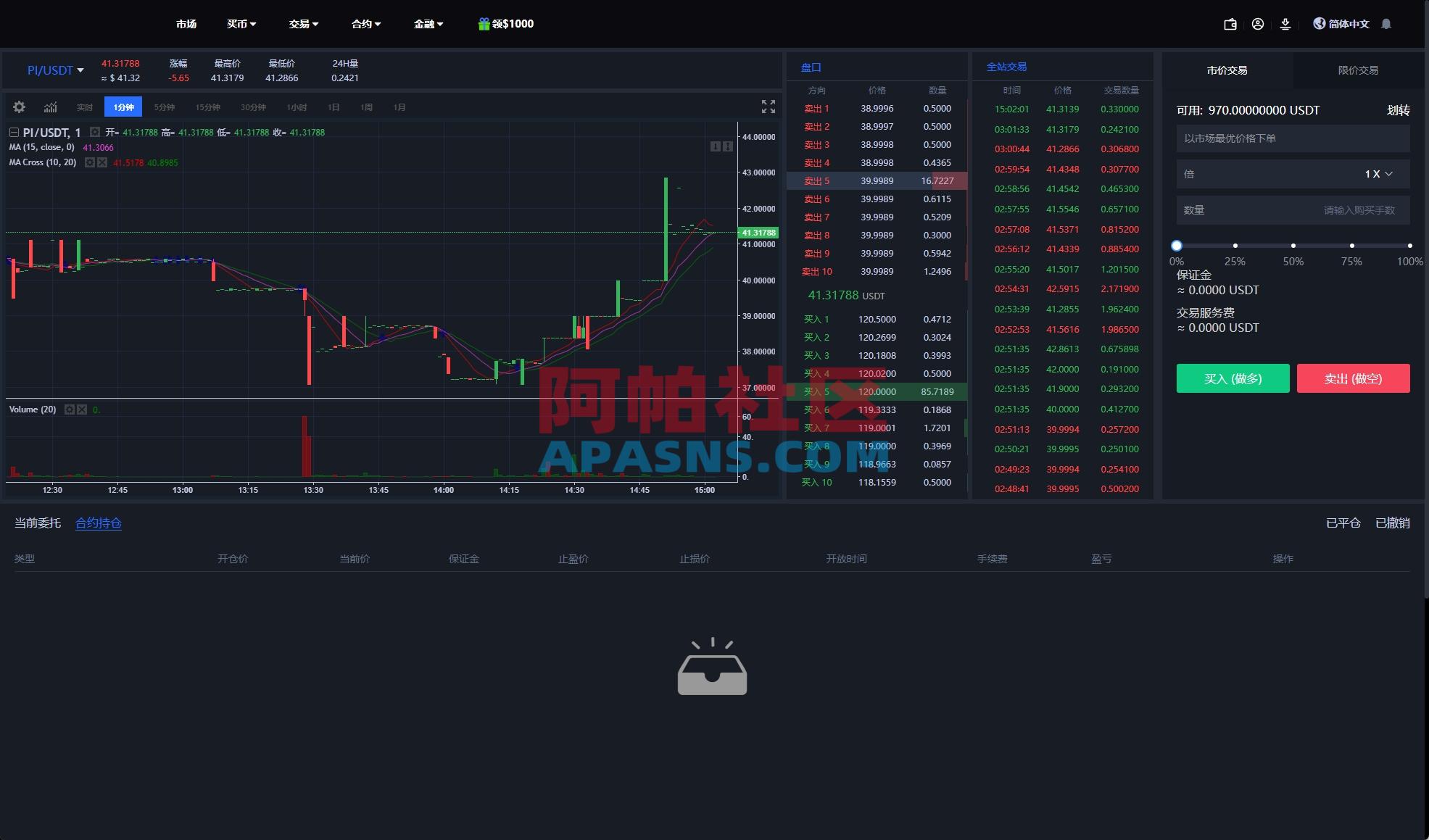Remove the MA Cross indicator
Image resolution: width=1429 pixels, height=840 pixels.
point(102,162)
